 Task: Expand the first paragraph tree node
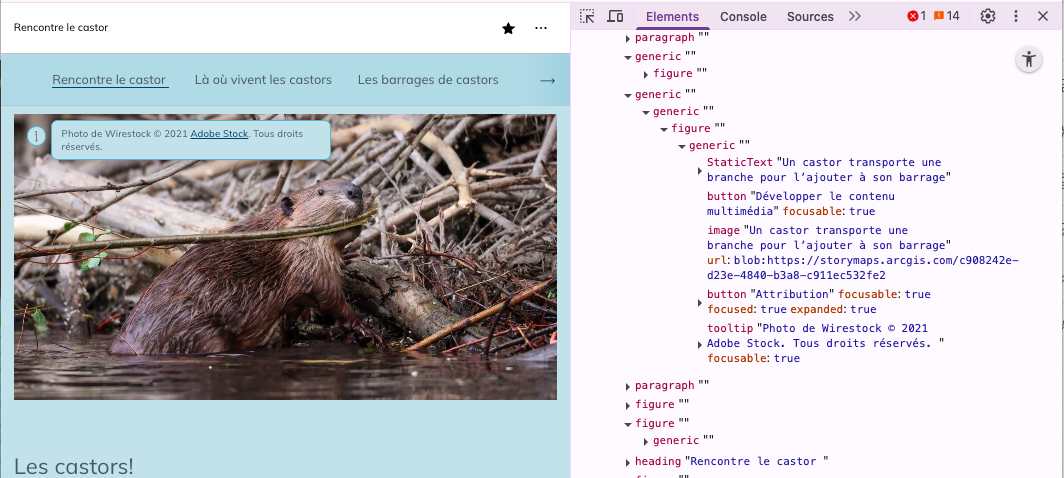[628, 39]
